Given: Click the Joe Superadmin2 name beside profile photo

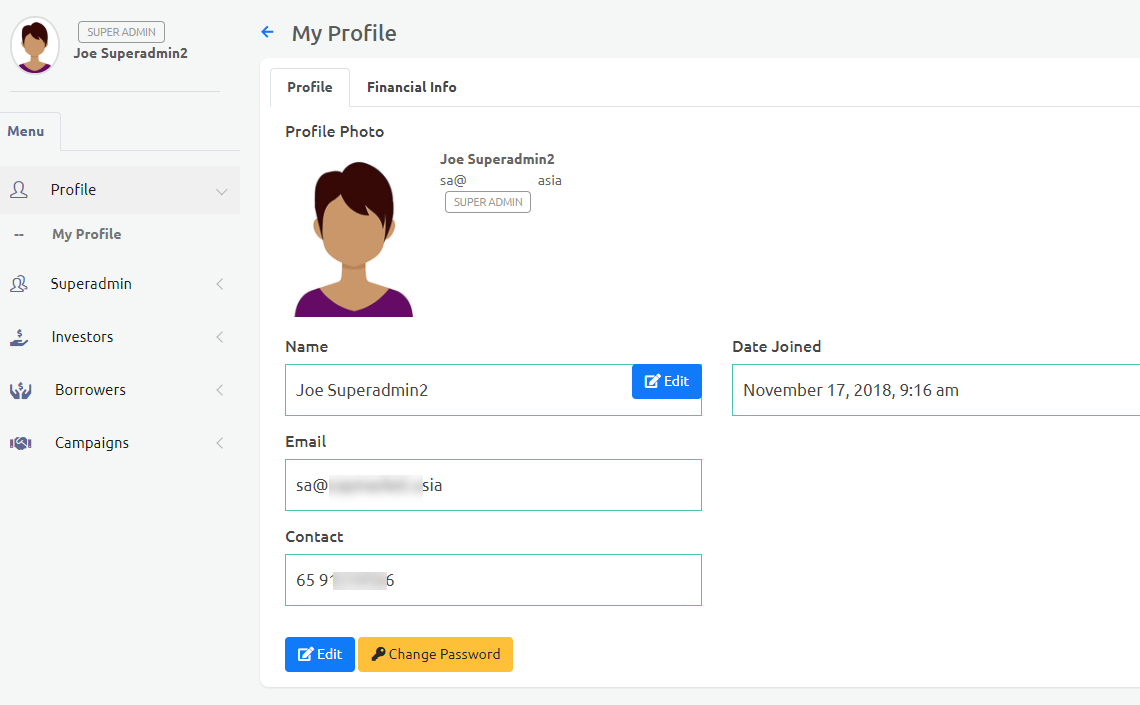Looking at the screenshot, I should click(x=497, y=159).
